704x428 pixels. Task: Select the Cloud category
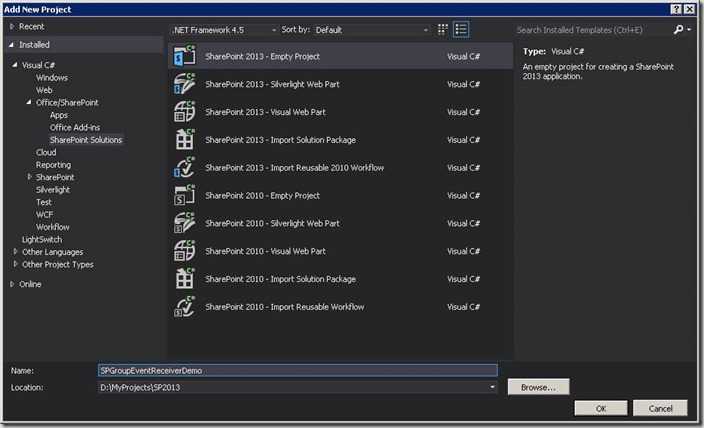pyautogui.click(x=46, y=152)
